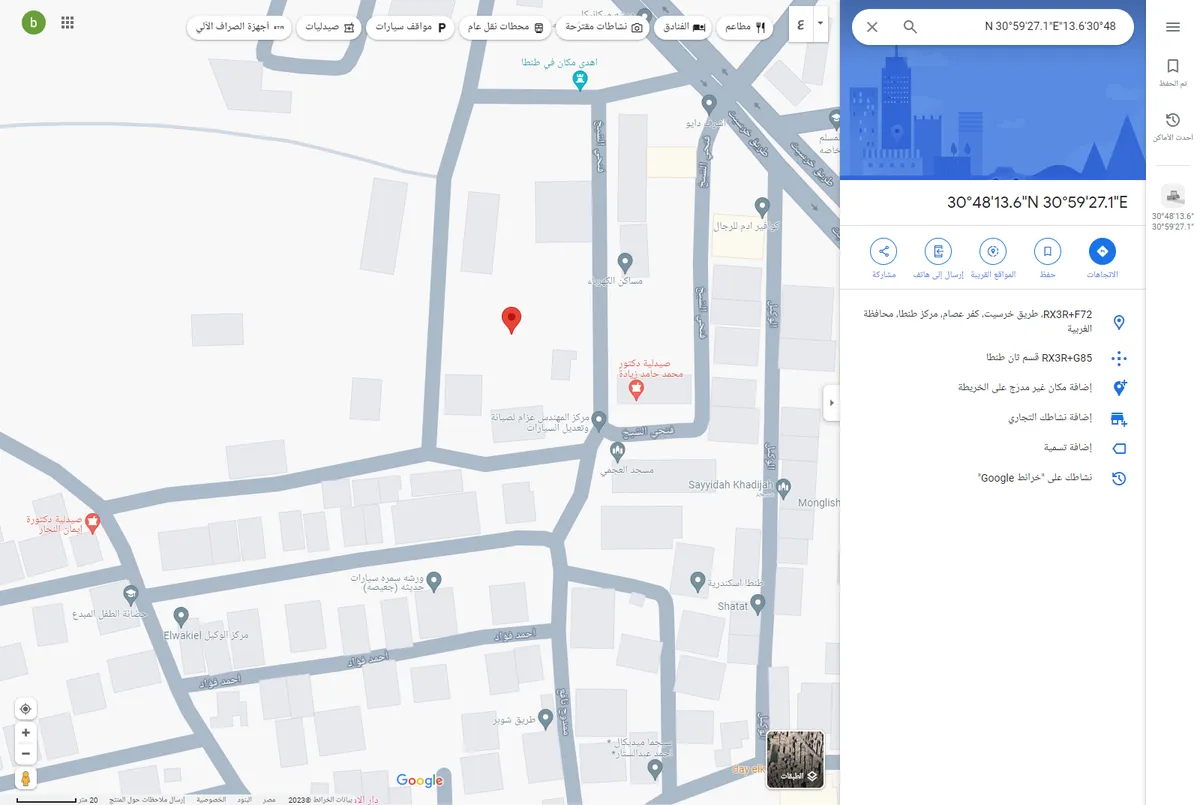Select the Restaurants (مطاعم) filter chip
Image resolution: width=1200 pixels, height=805 pixels.
coord(744,28)
